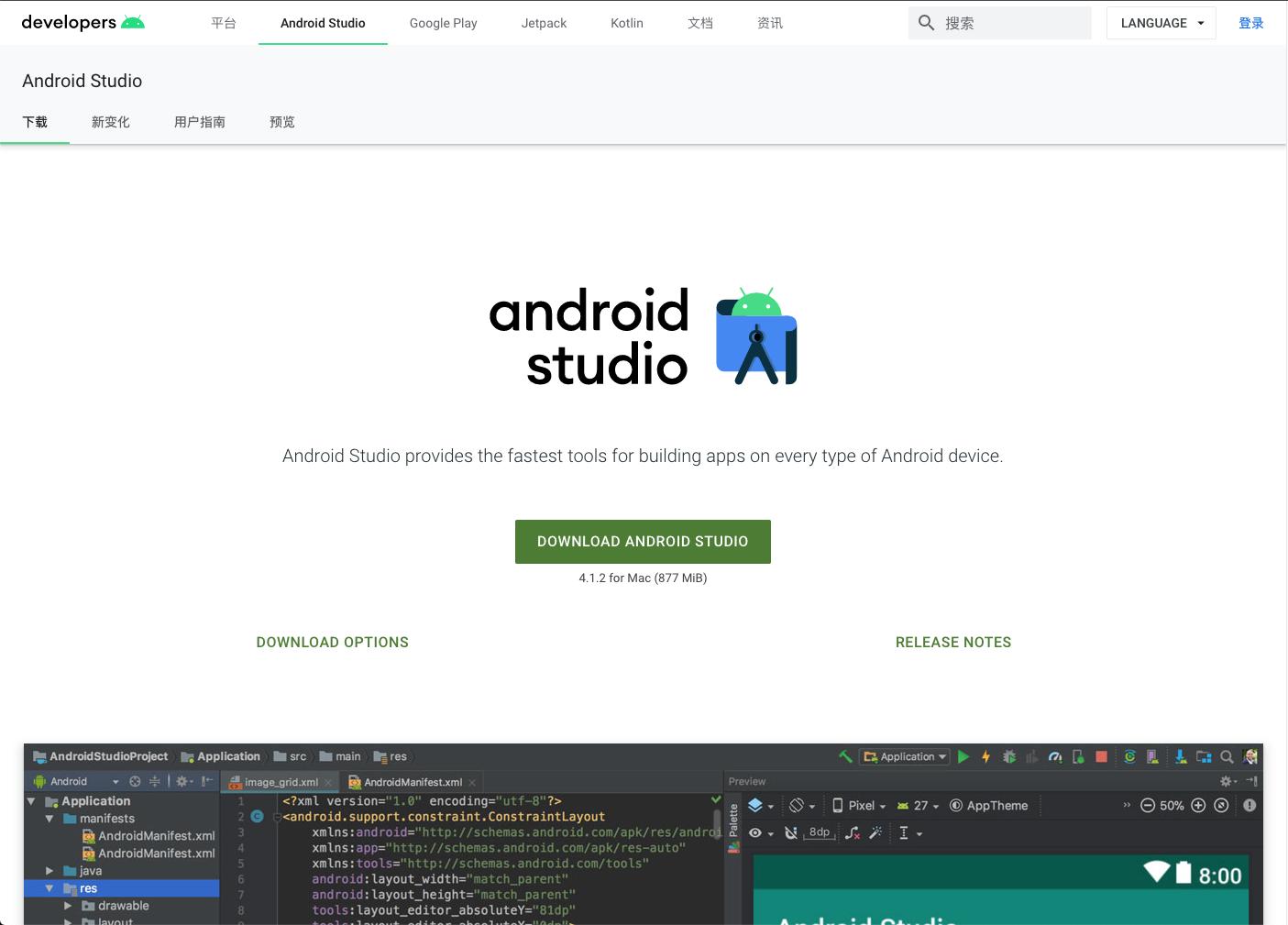Open the LANGUAGE dropdown
The width and height of the screenshot is (1288, 925).
pos(1161,23)
